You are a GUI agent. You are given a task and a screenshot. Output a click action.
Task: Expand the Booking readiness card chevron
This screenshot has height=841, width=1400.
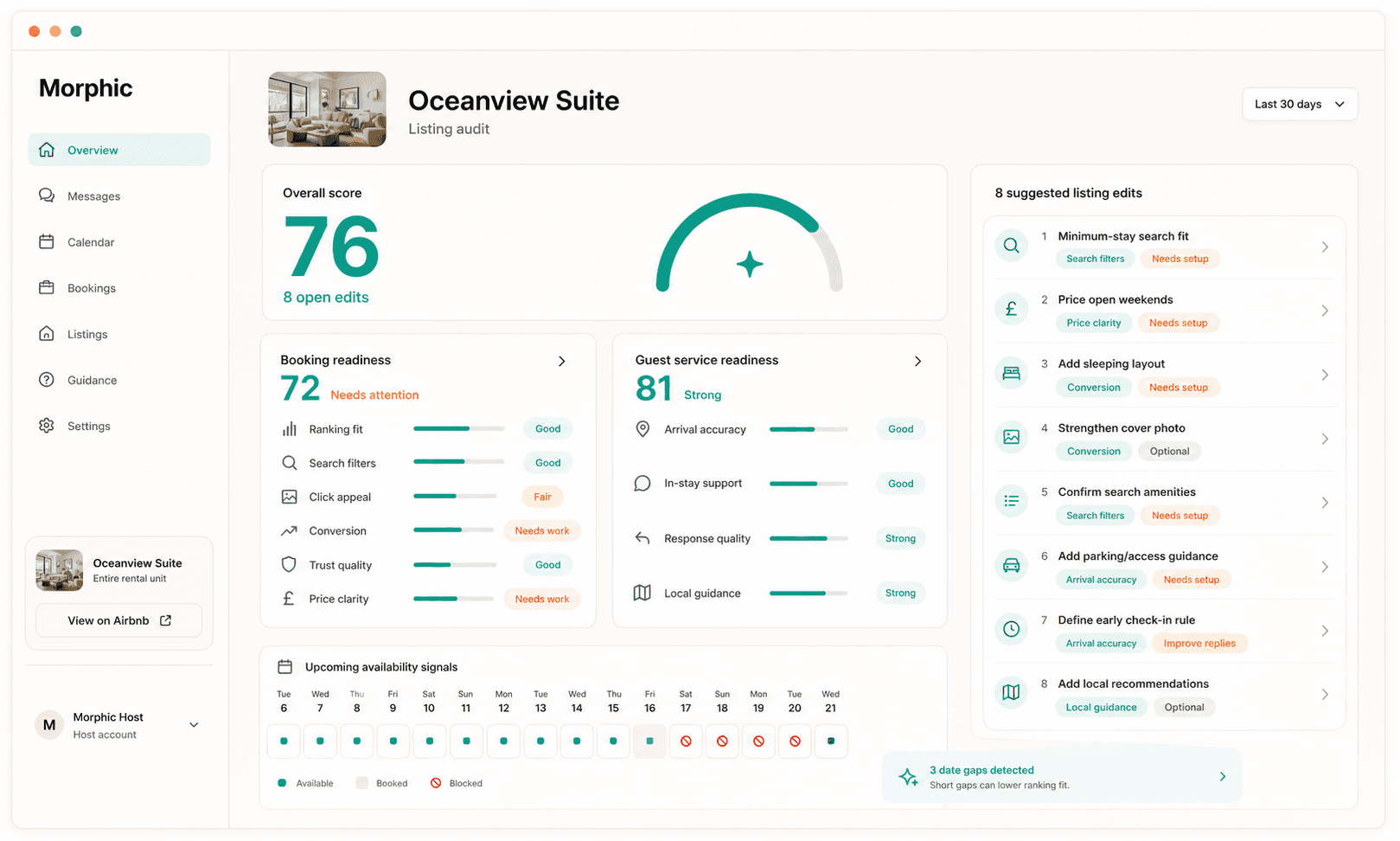point(562,361)
